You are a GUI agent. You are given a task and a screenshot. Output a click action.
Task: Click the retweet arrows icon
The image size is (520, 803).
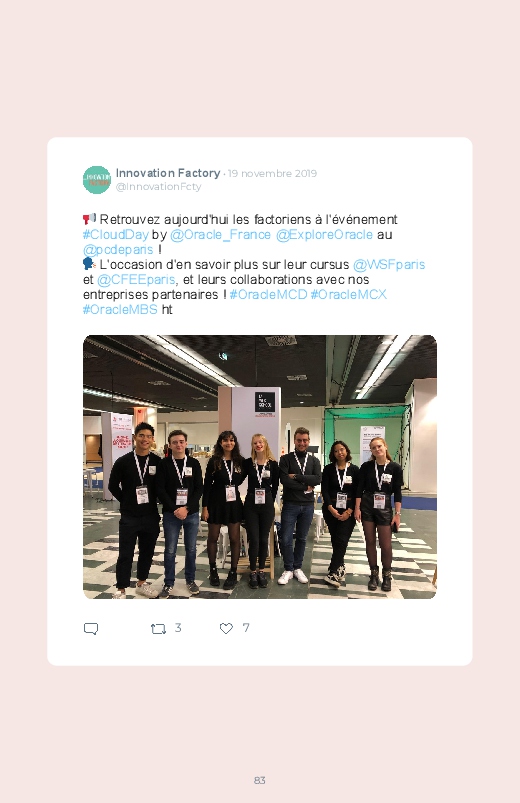158,628
